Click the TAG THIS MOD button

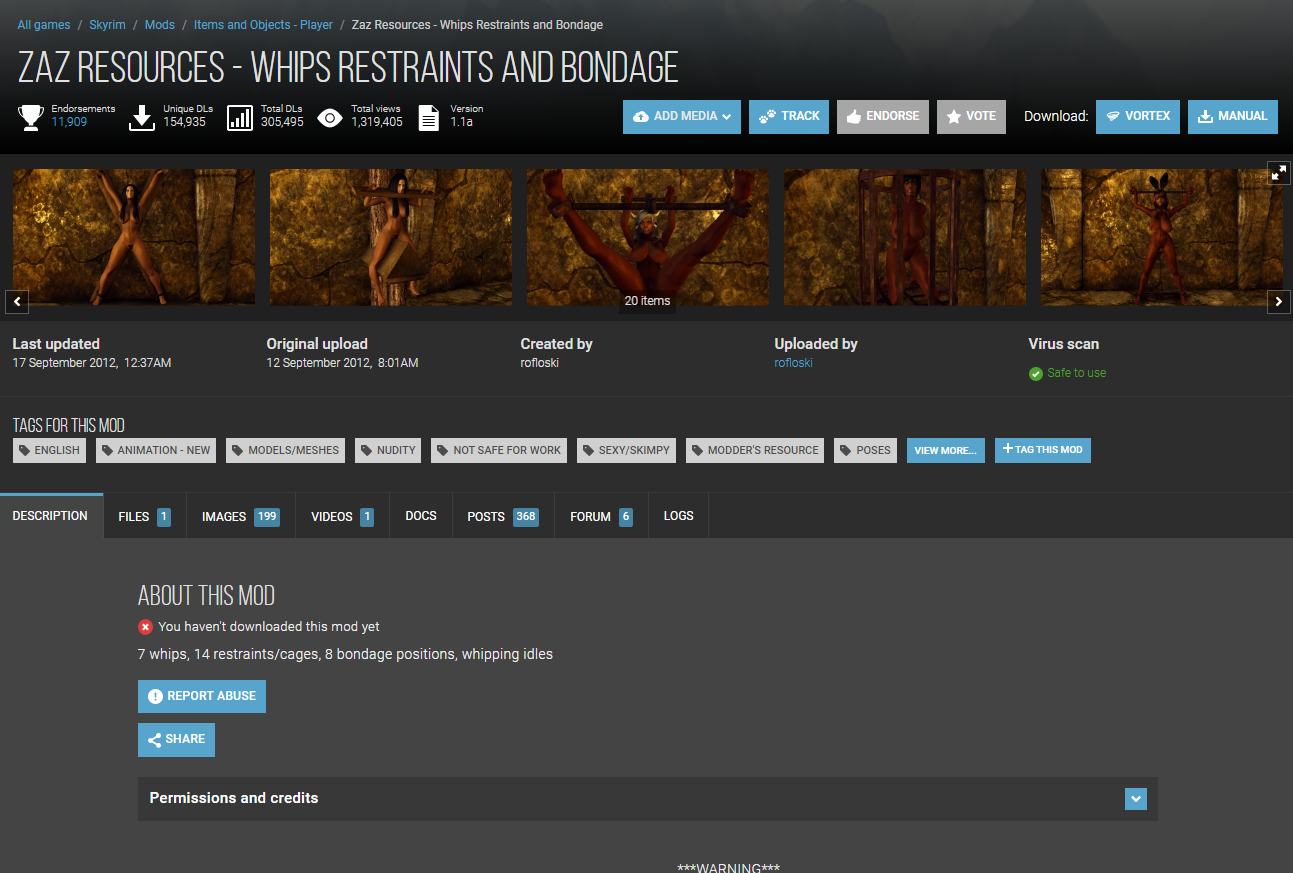click(1043, 450)
